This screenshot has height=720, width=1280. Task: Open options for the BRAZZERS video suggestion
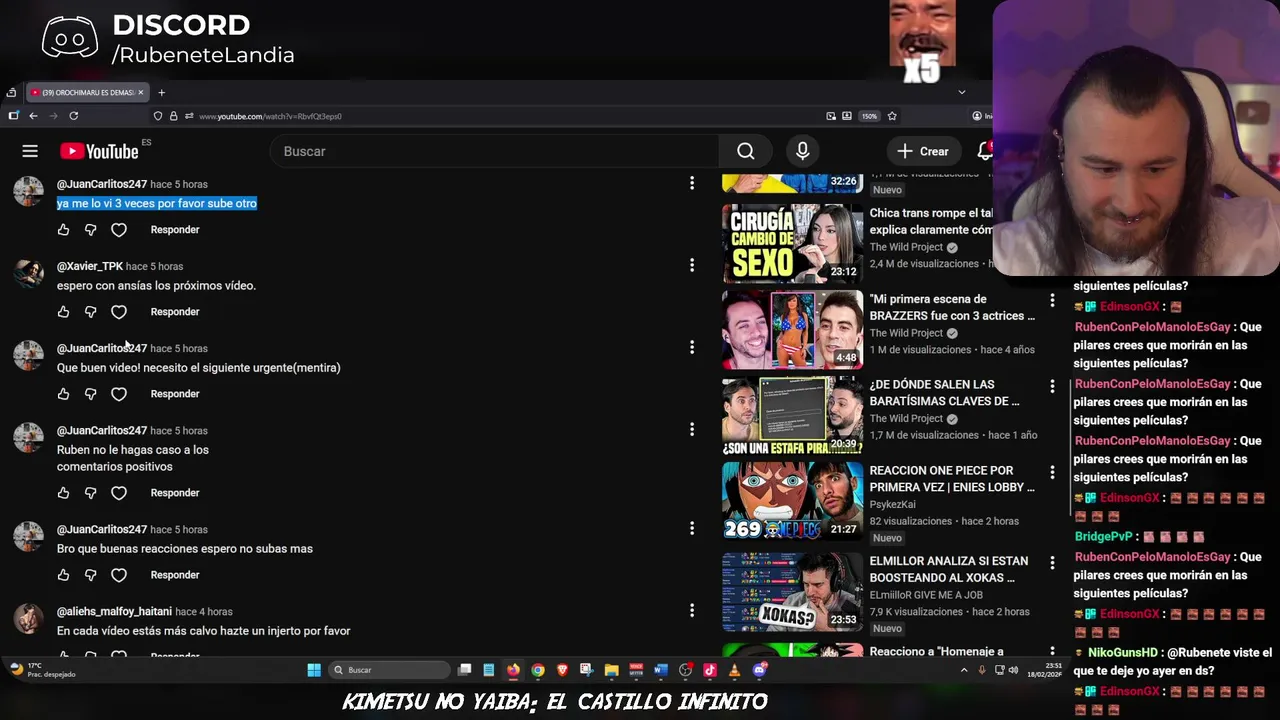point(1052,300)
